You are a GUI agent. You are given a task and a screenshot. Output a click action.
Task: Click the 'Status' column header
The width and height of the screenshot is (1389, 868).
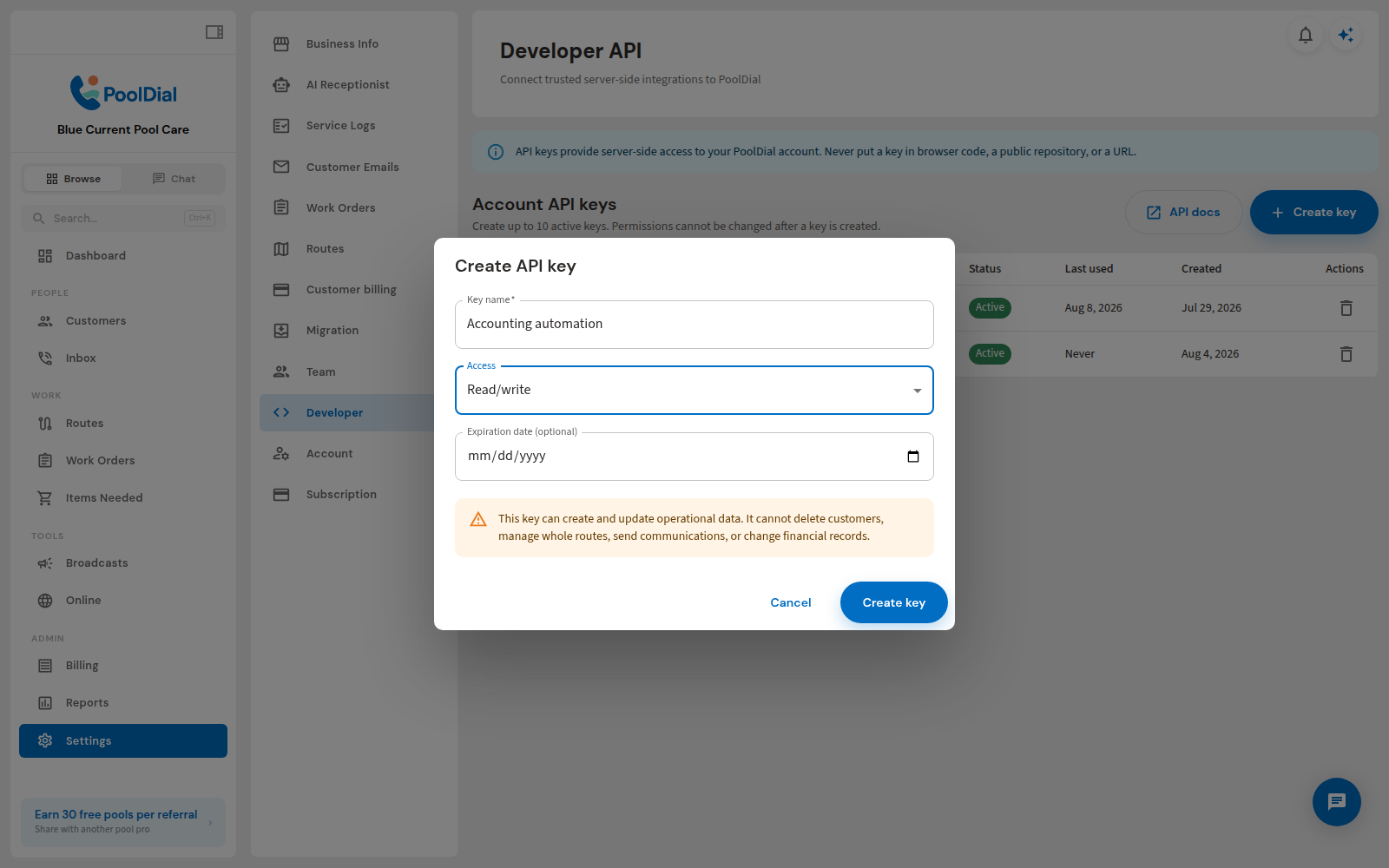(984, 269)
